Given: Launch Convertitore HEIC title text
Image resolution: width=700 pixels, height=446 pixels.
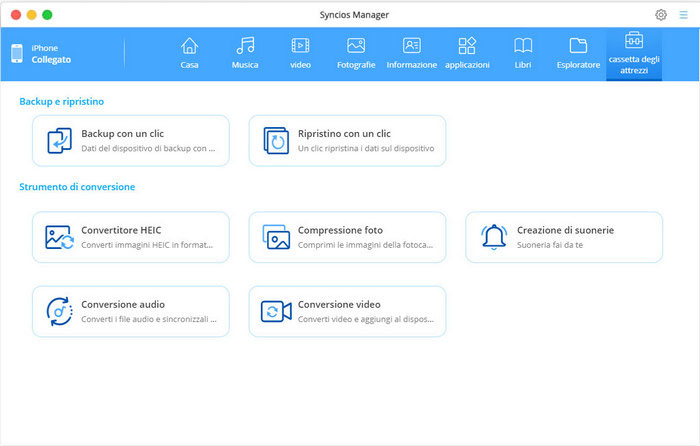Looking at the screenshot, I should tap(121, 230).
